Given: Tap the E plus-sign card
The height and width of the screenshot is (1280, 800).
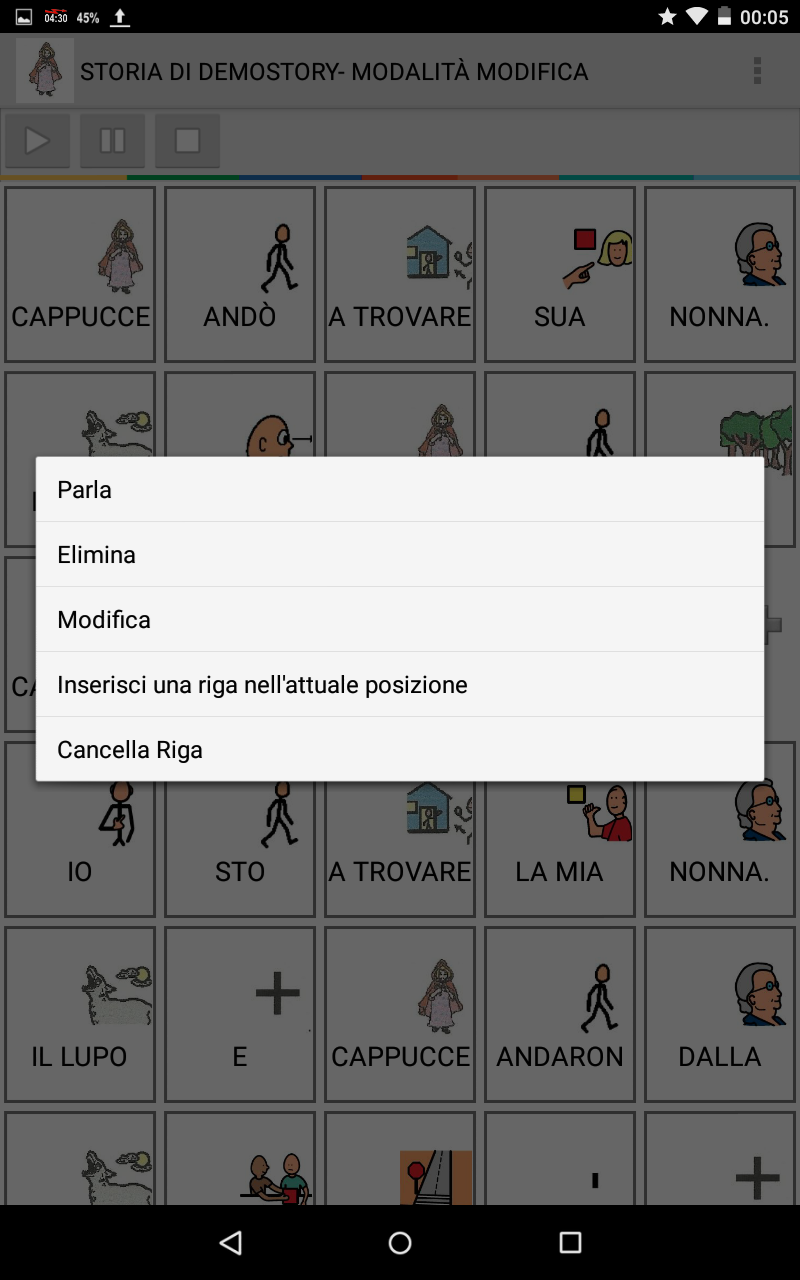Looking at the screenshot, I should (240, 1014).
